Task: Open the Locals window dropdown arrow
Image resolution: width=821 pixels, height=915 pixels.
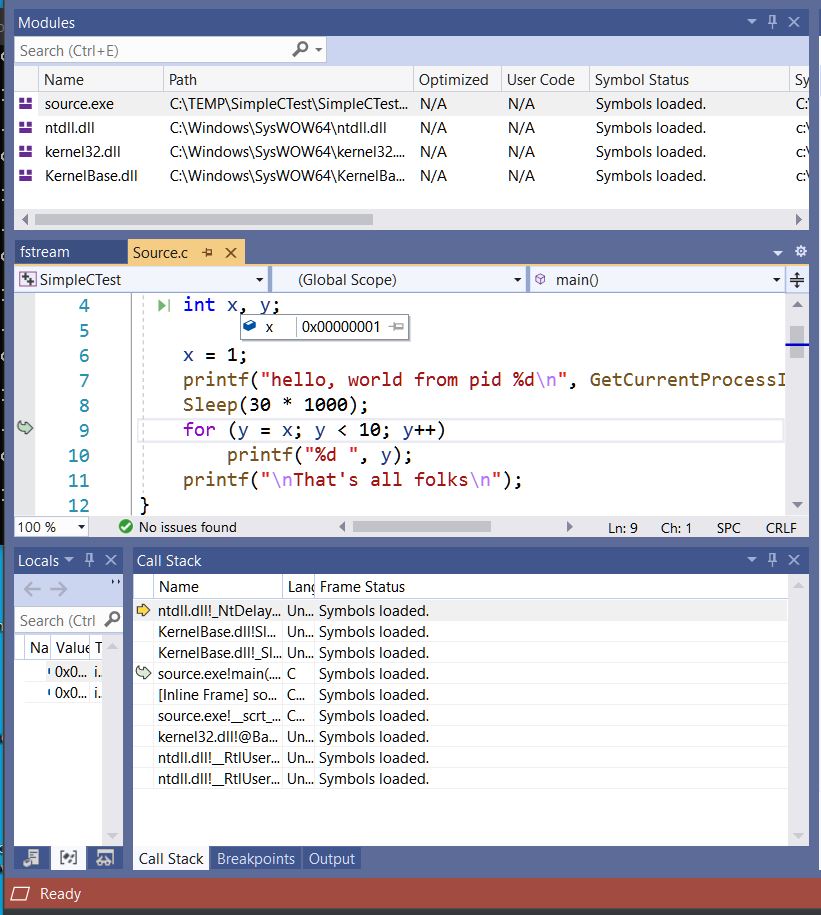Action: [69, 560]
